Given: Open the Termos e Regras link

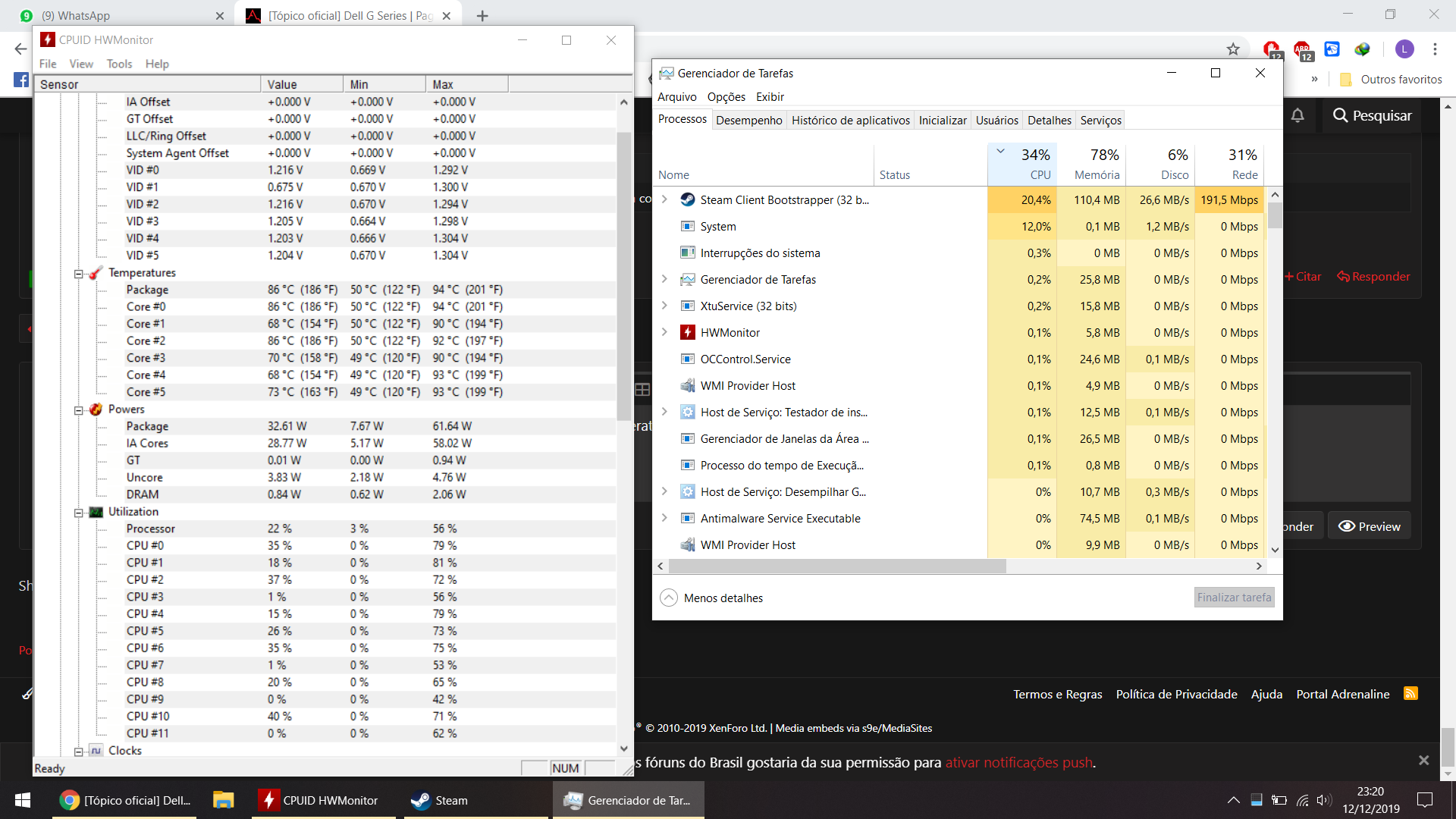Looking at the screenshot, I should pyautogui.click(x=1057, y=694).
